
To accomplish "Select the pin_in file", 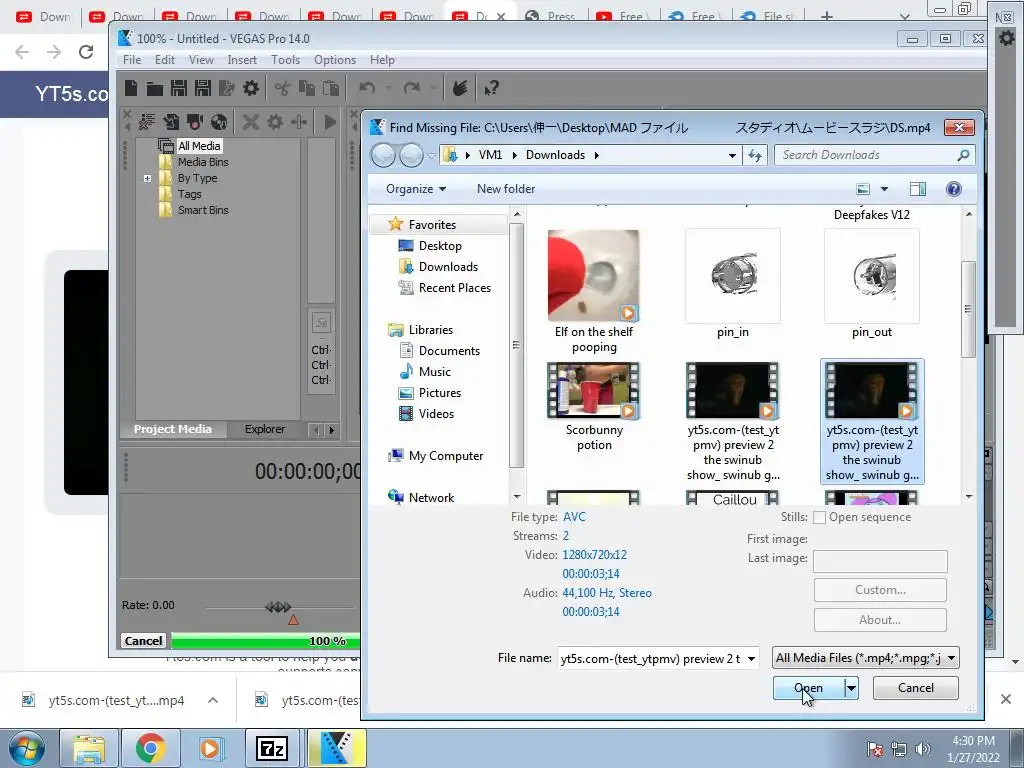I will pyautogui.click(x=732, y=283).
